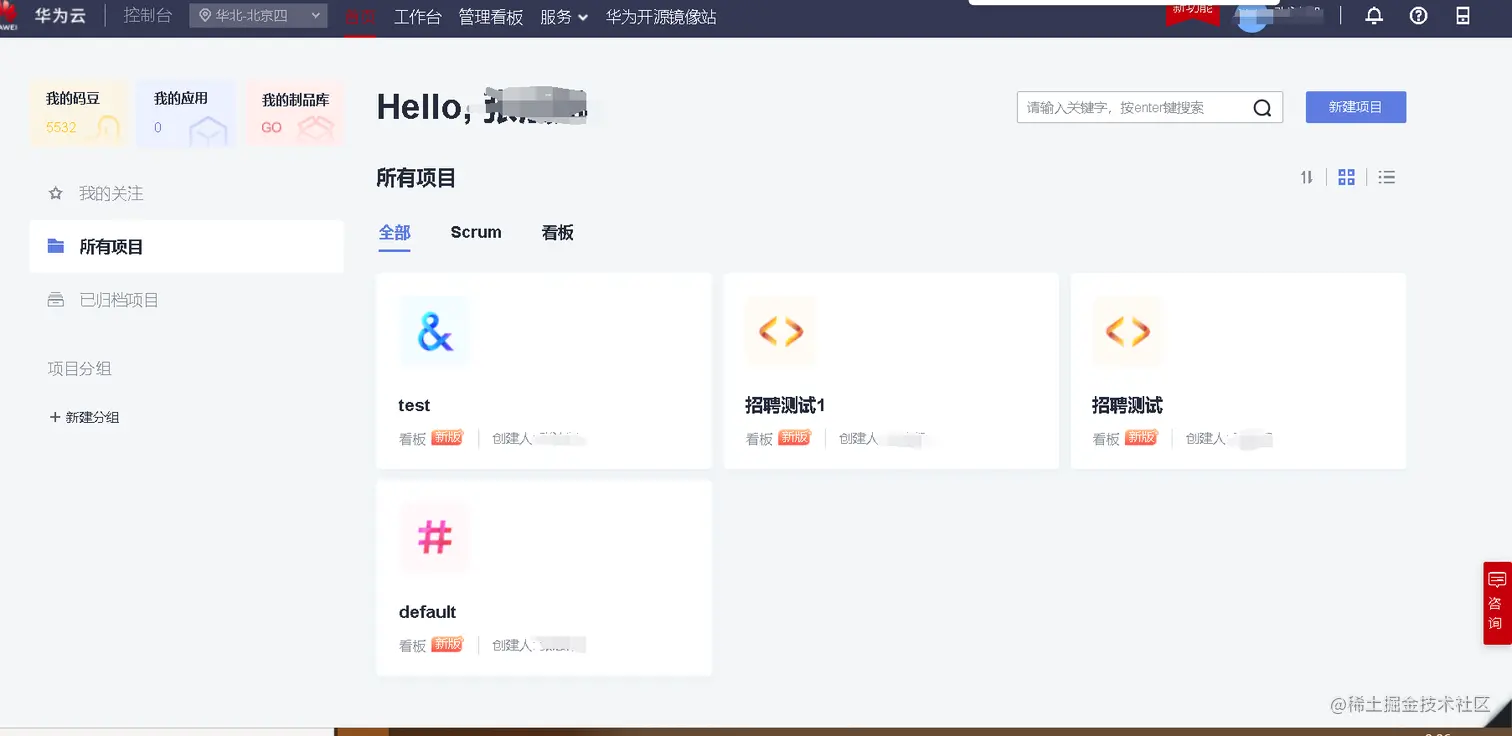This screenshot has width=1512, height=736.
Task: Click the 新建项目 button
Action: [1356, 107]
